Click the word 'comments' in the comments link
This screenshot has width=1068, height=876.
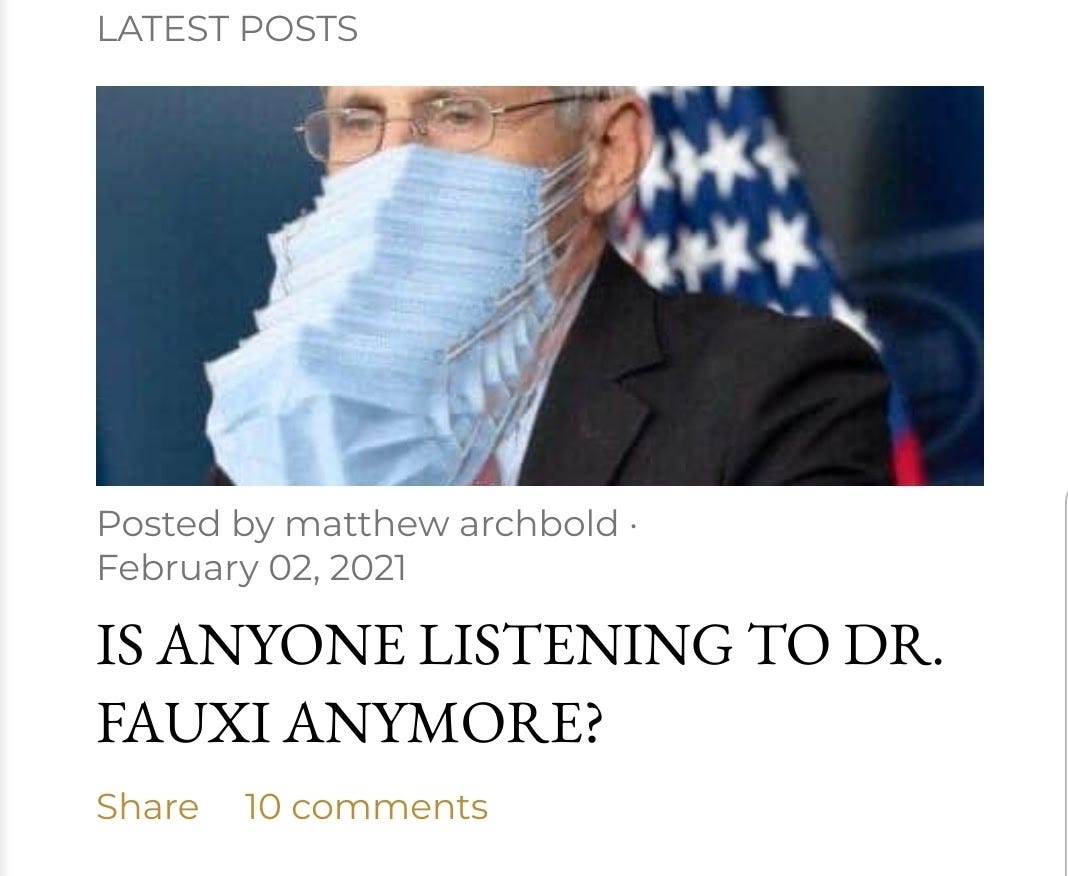[x=390, y=807]
